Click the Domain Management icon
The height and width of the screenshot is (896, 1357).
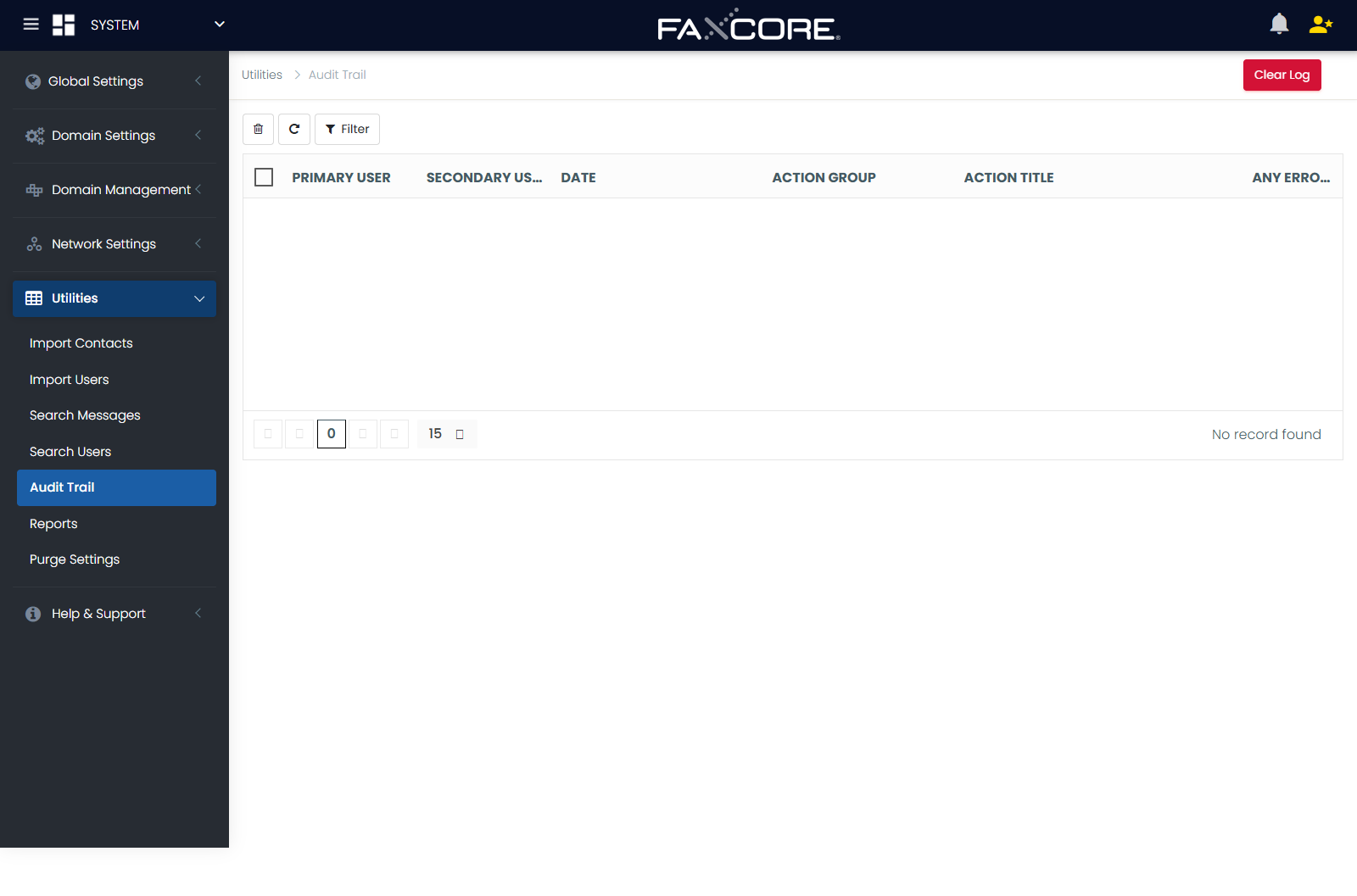point(34,190)
